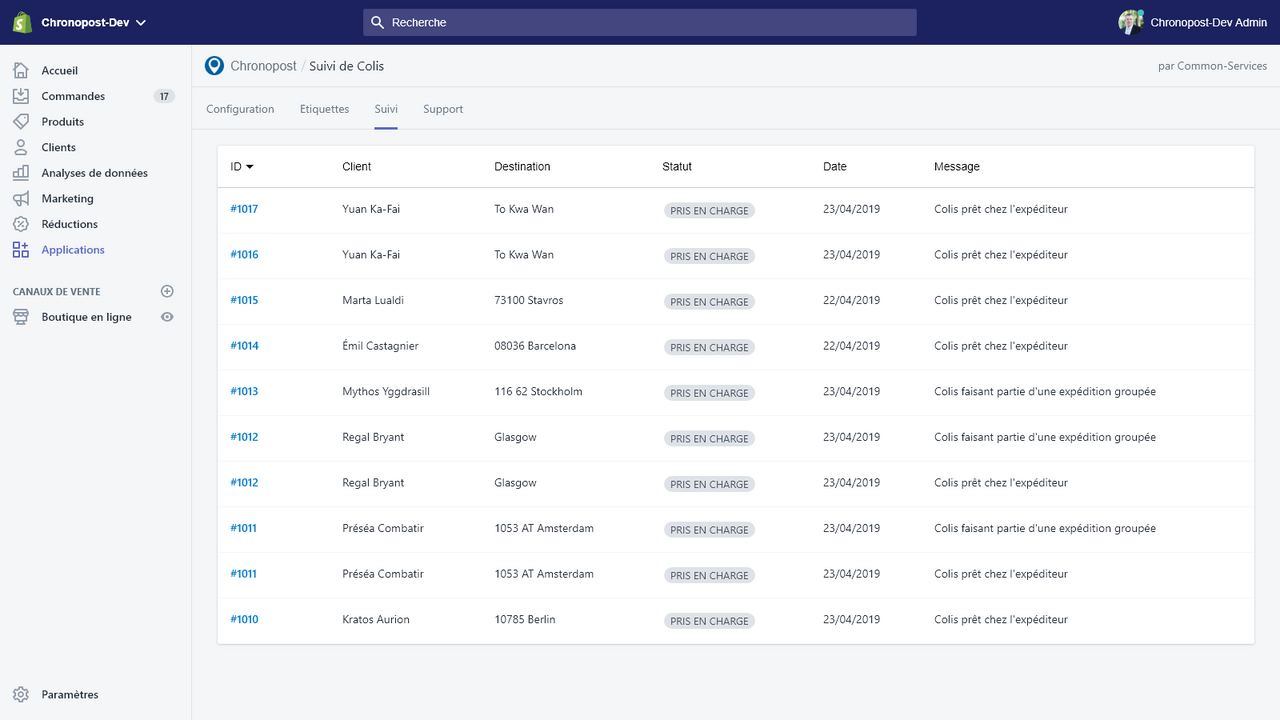Switch to the Configuration tab
Image resolution: width=1280 pixels, height=720 pixels.
tap(240, 109)
